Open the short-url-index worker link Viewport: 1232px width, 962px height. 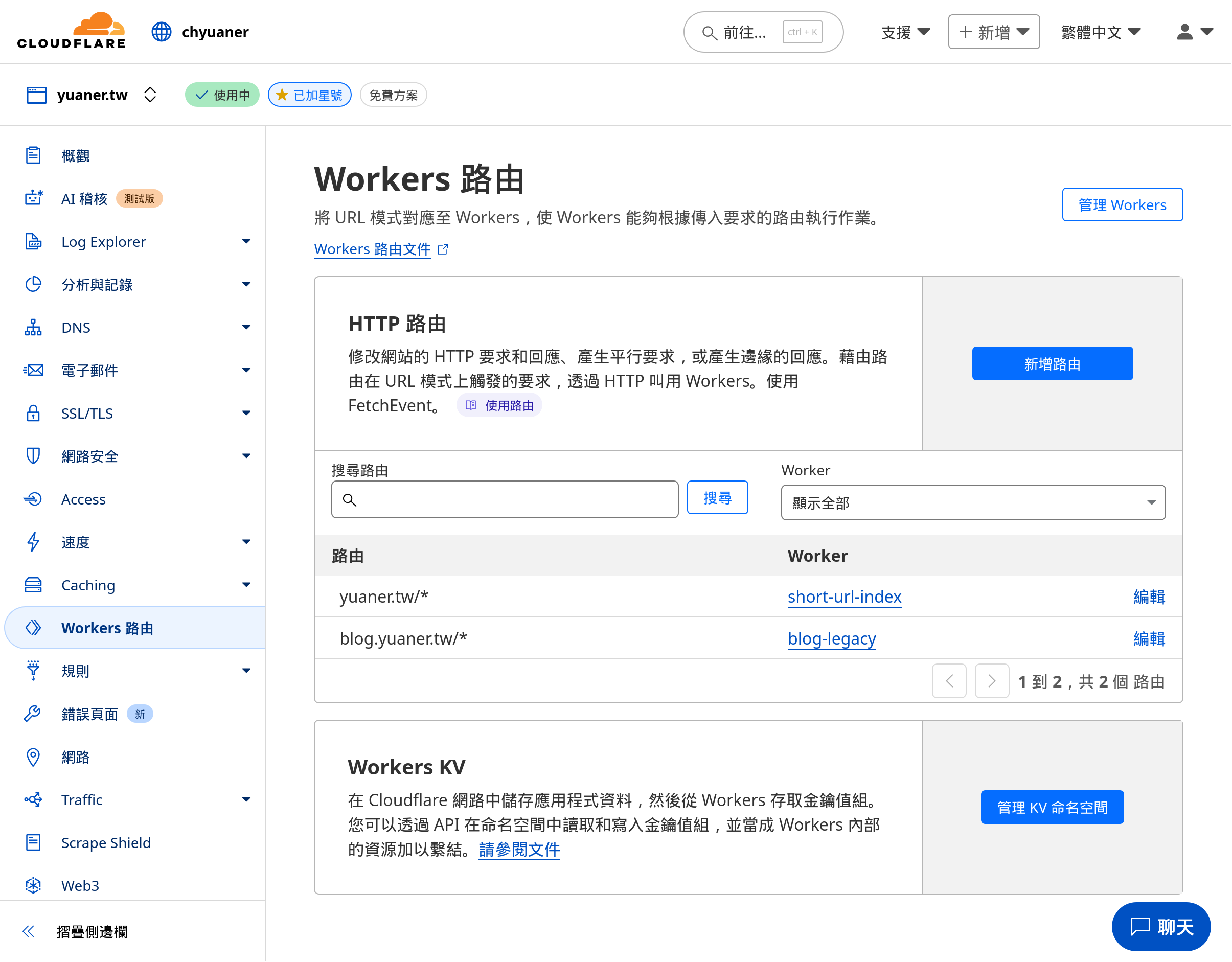coord(845,597)
